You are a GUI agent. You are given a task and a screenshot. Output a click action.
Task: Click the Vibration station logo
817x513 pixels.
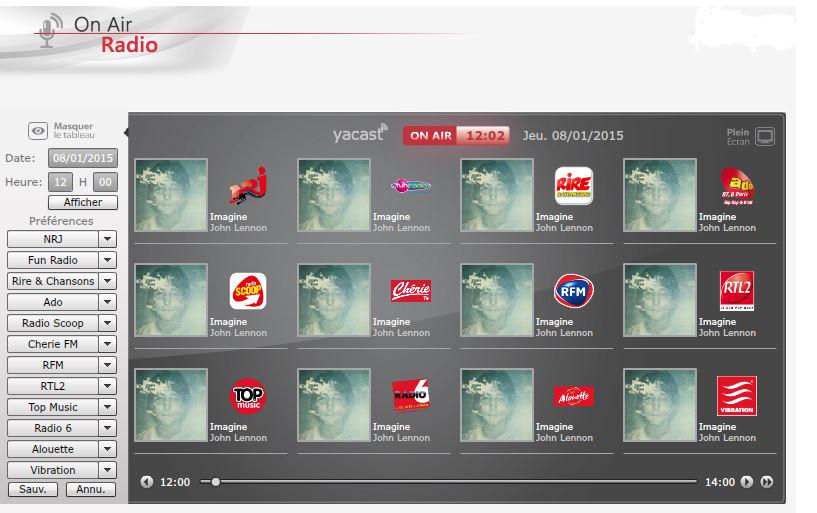(737, 396)
